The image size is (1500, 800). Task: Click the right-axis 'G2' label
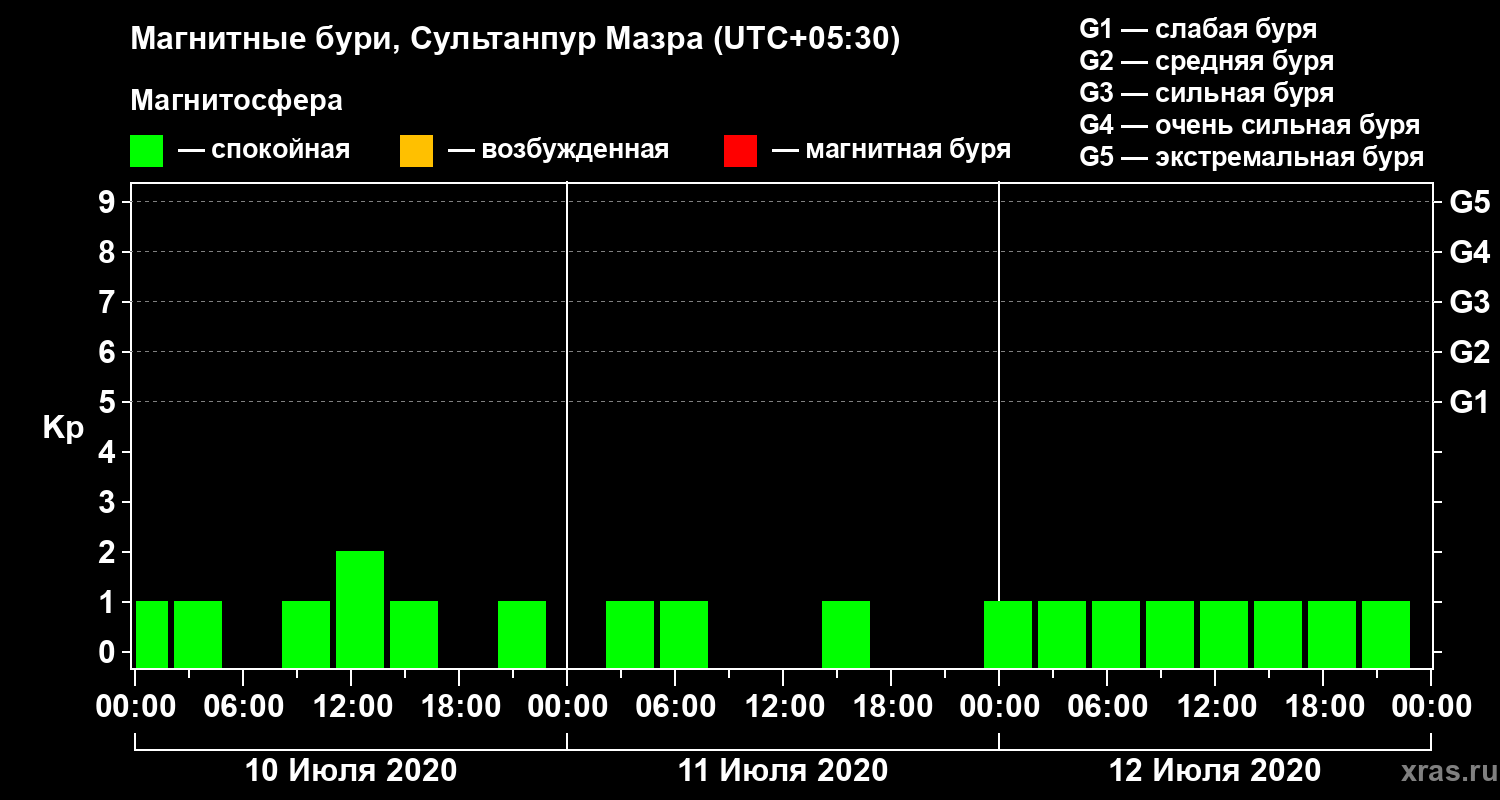(x=1469, y=352)
